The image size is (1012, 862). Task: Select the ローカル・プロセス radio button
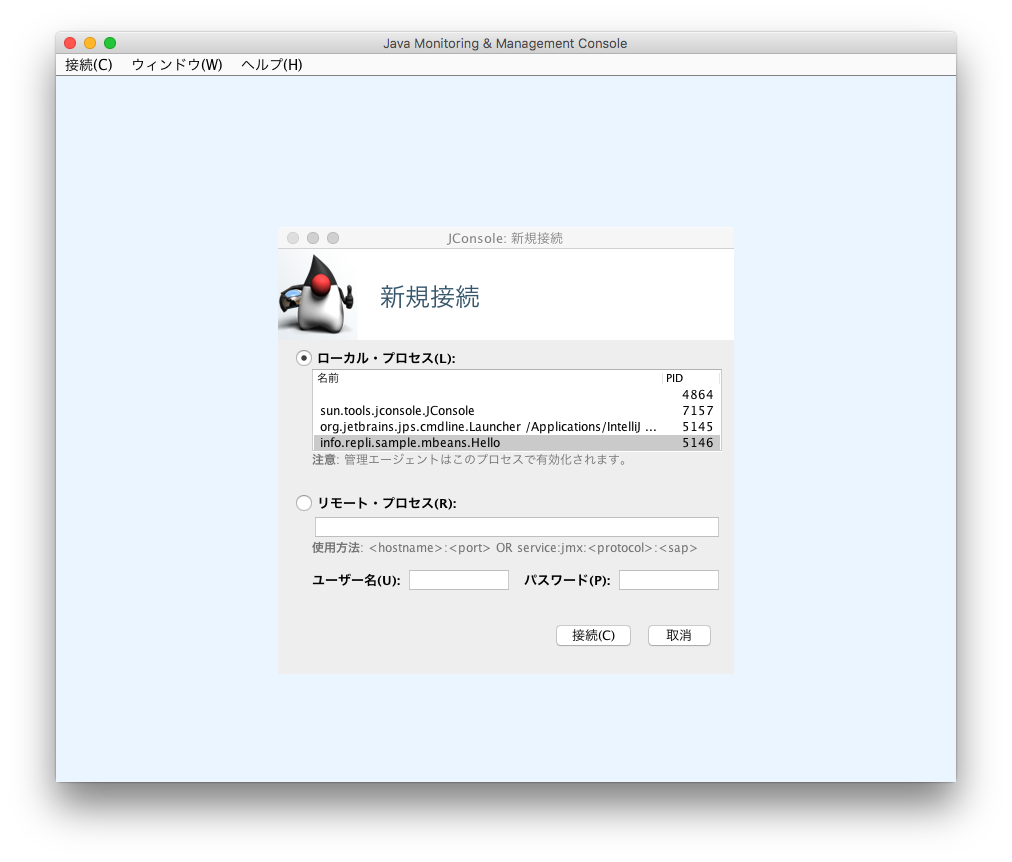tap(303, 357)
